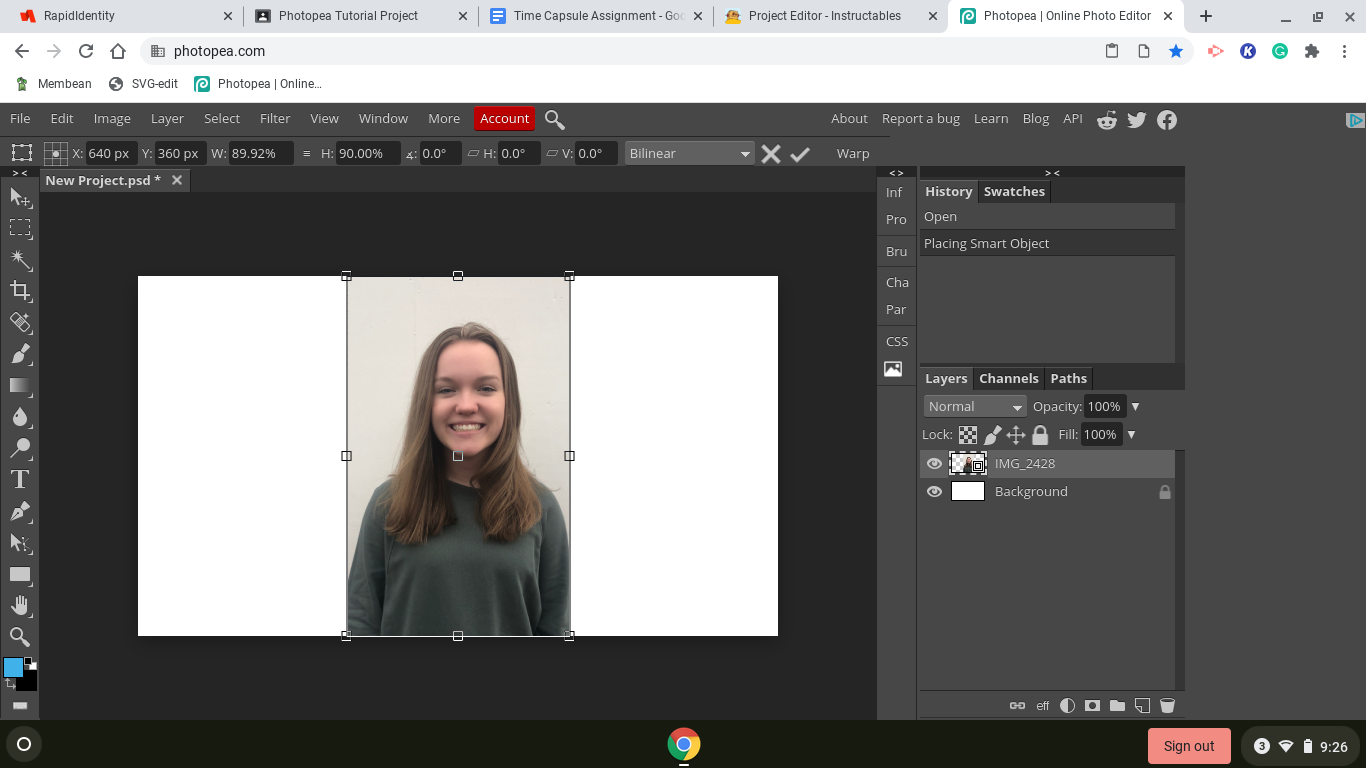The height and width of the screenshot is (768, 1366).
Task: Select the Move tool
Action: [x=20, y=197]
